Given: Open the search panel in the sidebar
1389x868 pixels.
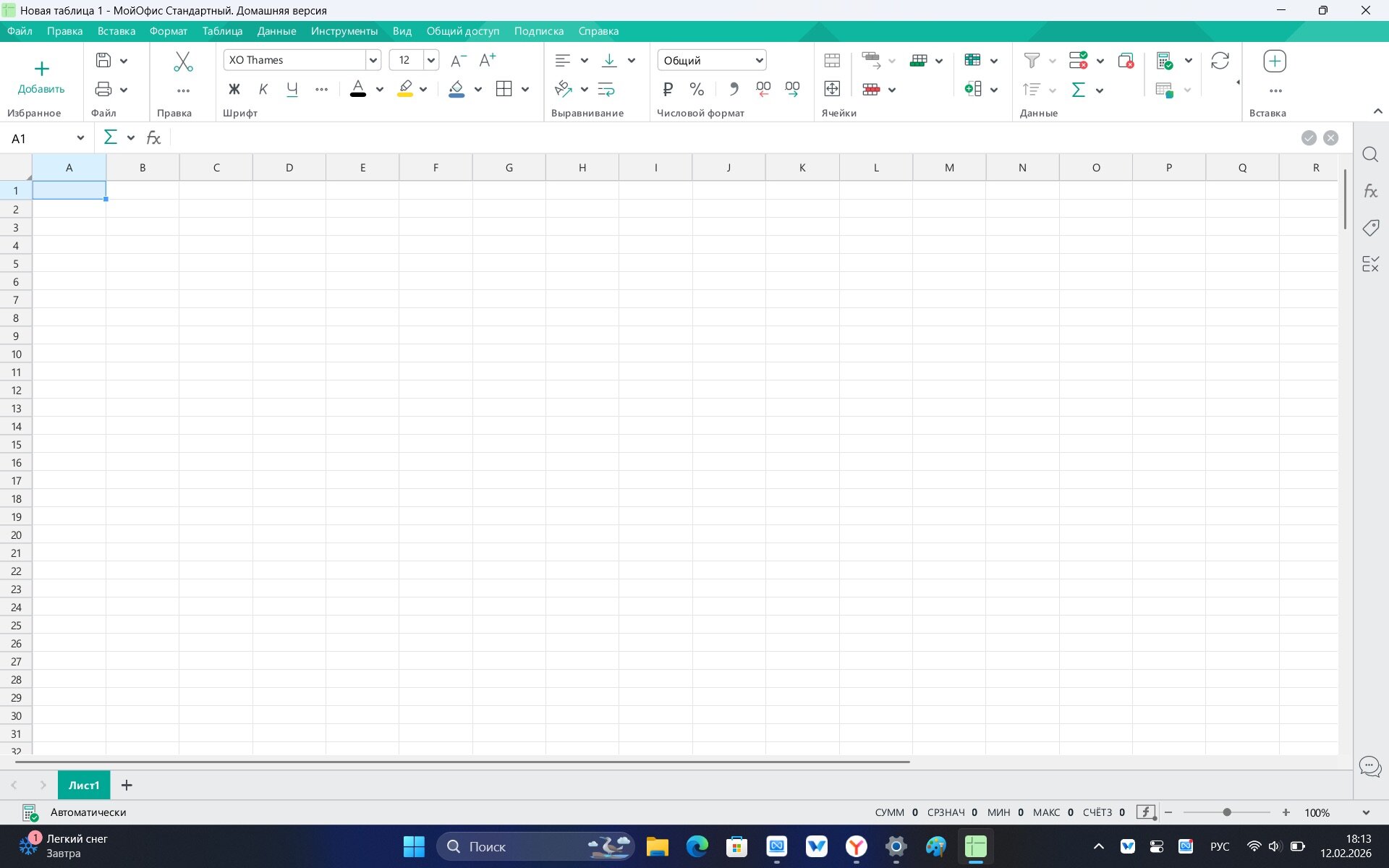Looking at the screenshot, I should pos(1370,155).
